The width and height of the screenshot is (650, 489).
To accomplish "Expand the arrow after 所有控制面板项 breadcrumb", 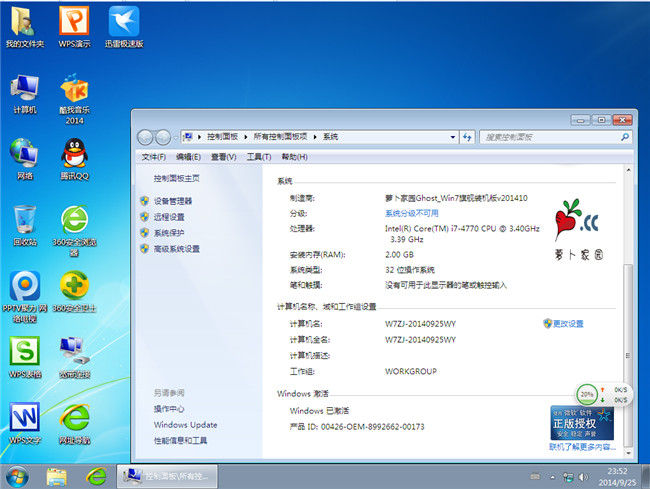I will 315,137.
